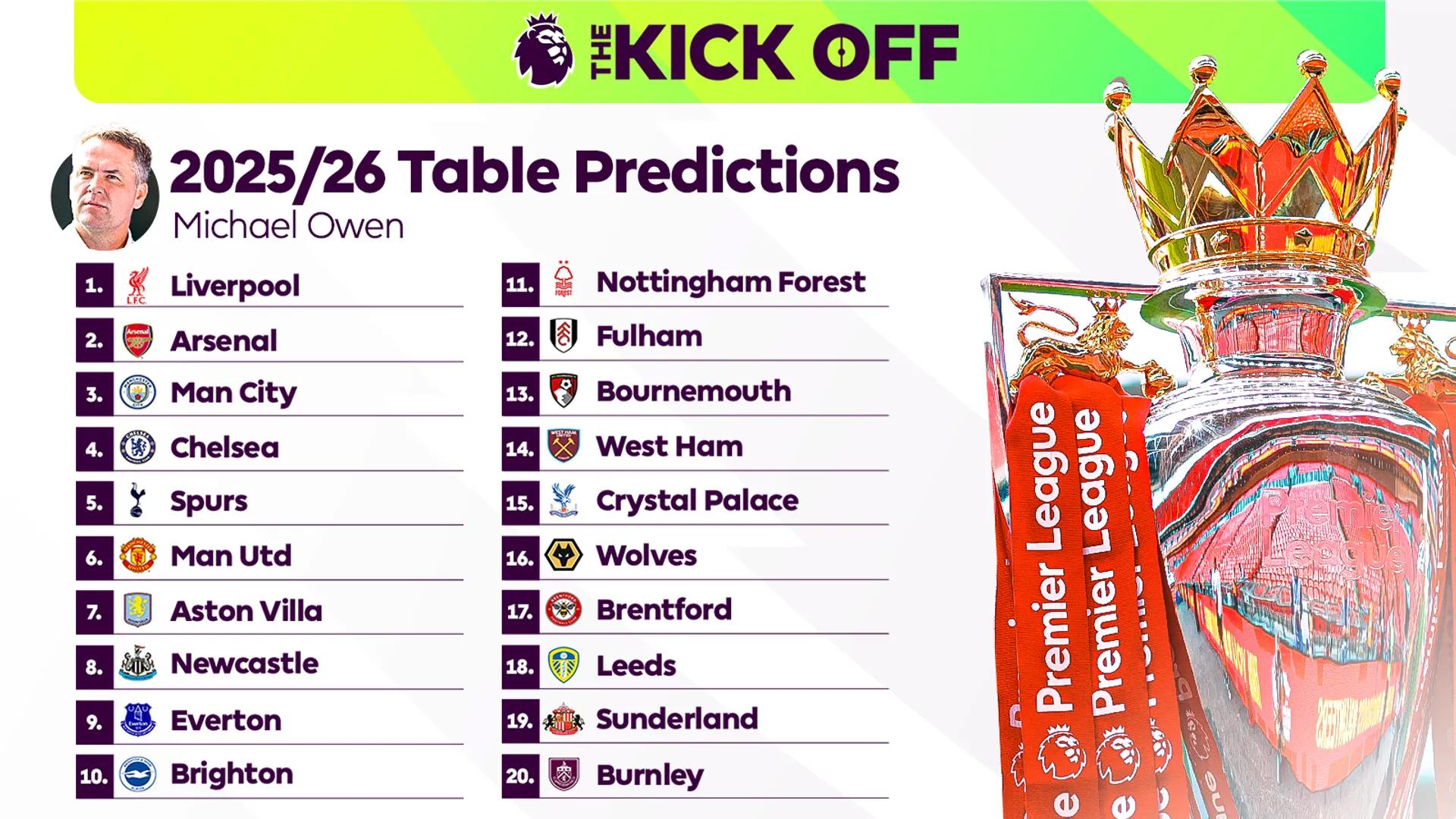Click the Aston Villa team name
Screen dimensions: 1456x819
click(246, 611)
